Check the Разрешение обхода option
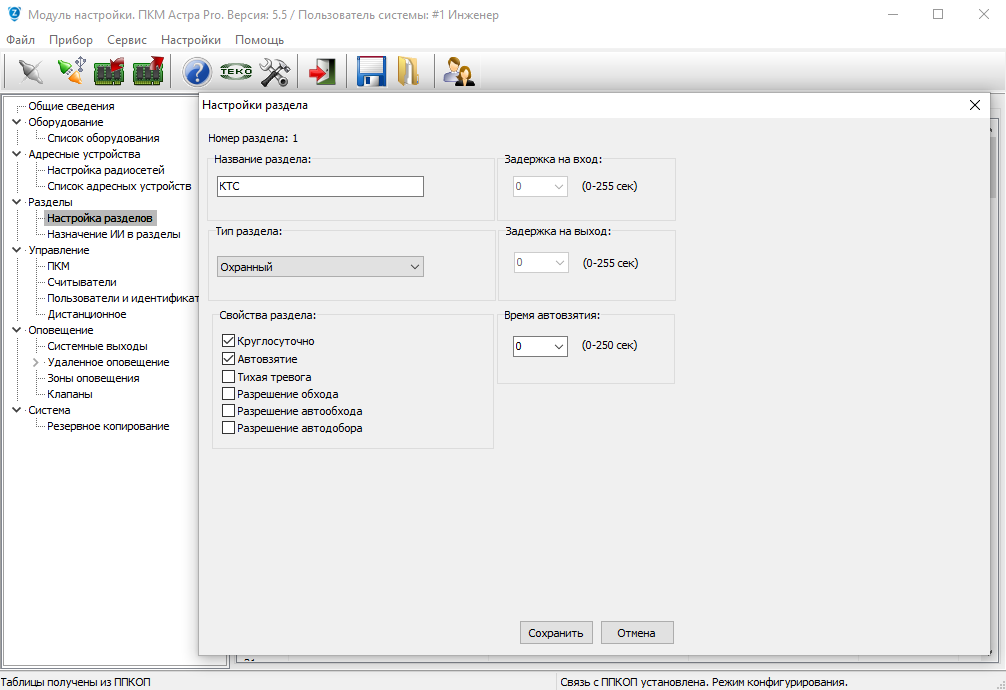 coord(228,393)
